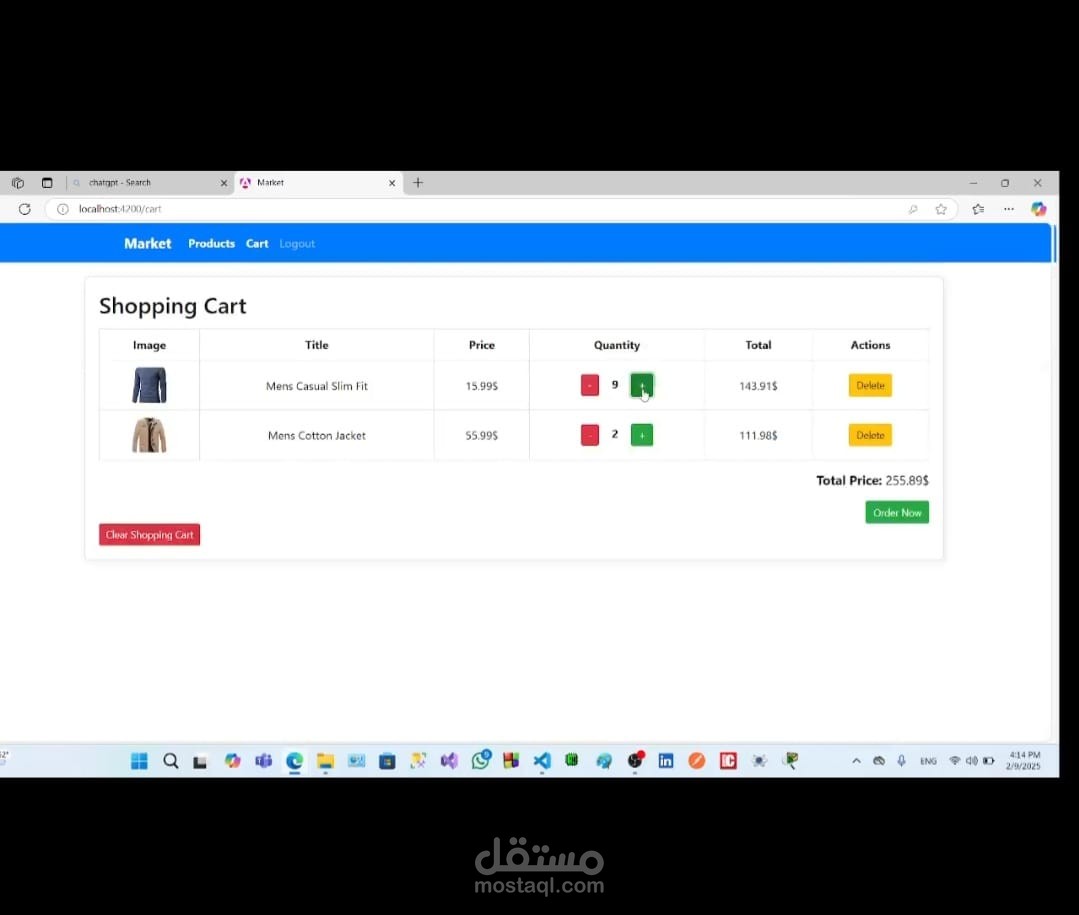Click the Mens Casual Slim Fit thumbnail
The image size is (1079, 915).
[x=148, y=385]
